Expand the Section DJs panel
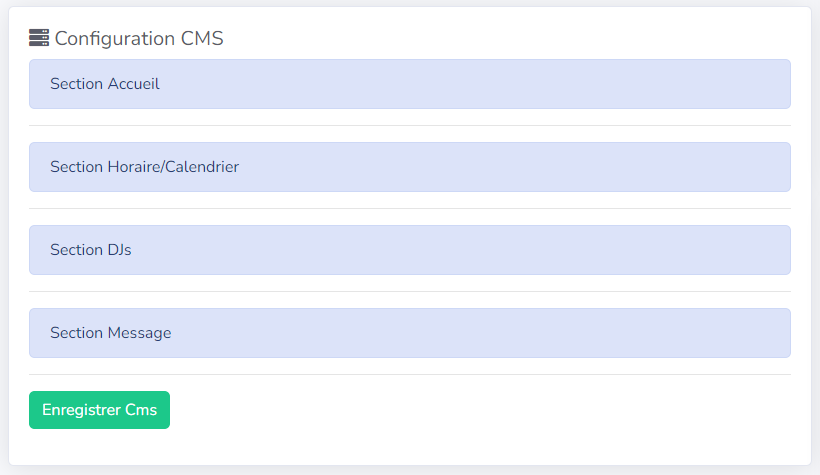The height and width of the screenshot is (475, 820). [409, 250]
